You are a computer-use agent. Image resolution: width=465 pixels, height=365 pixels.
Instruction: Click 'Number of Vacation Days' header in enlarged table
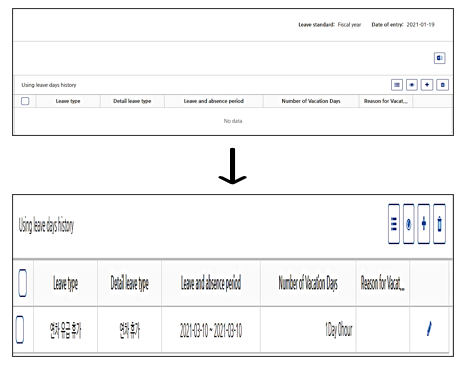pos(308,283)
